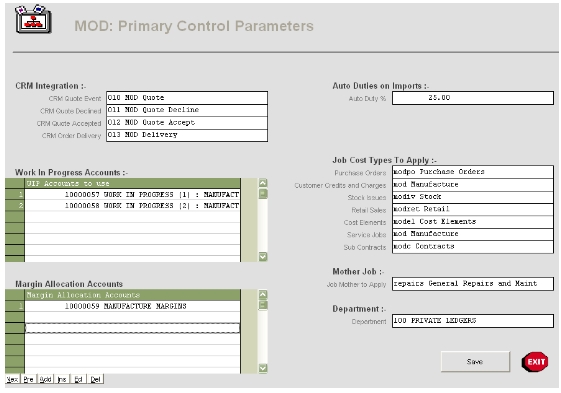
Task: Select WIP row 10000057 WORK IN PROGRESS
Action: [132, 195]
